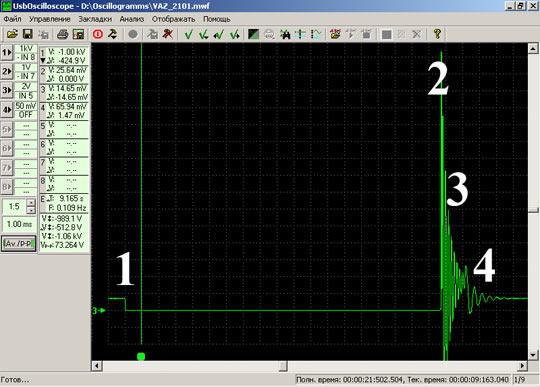Save the oscillogram using the floppy disk icon
This screenshot has width=540, height=387.
(28, 34)
